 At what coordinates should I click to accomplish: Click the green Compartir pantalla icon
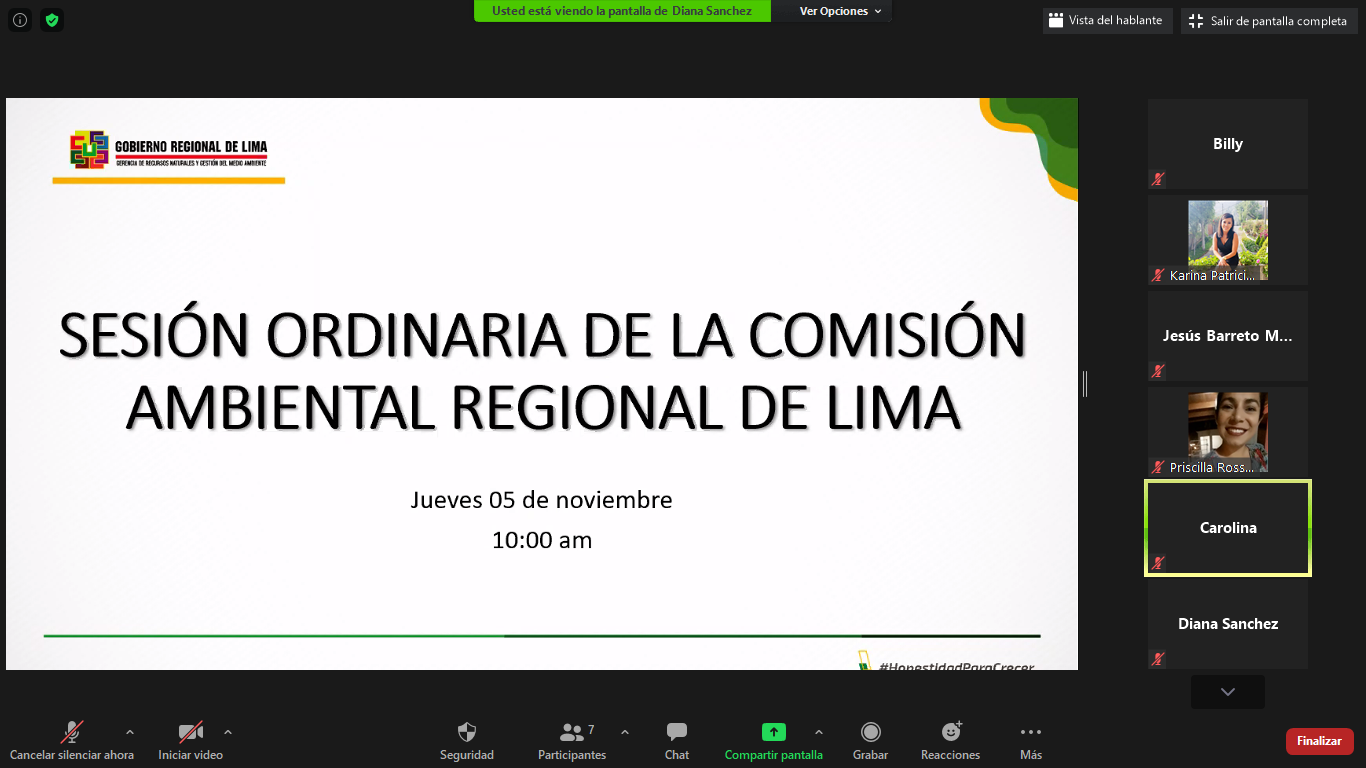(x=773, y=732)
